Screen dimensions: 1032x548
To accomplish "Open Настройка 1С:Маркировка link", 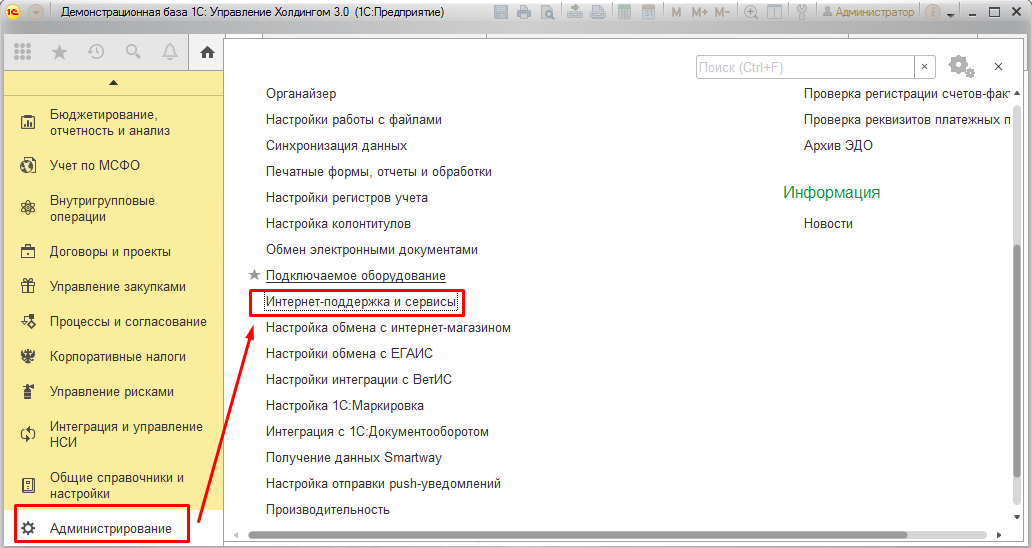I will click(345, 405).
